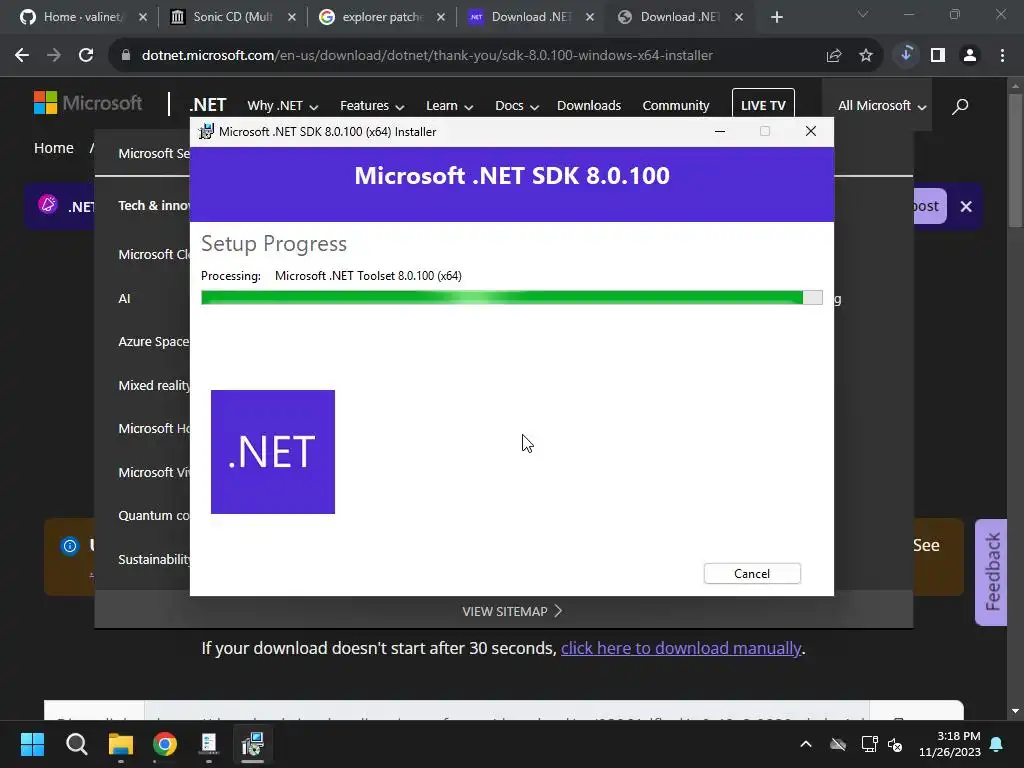
Task: Go forward in browser history
Action: coord(54,56)
